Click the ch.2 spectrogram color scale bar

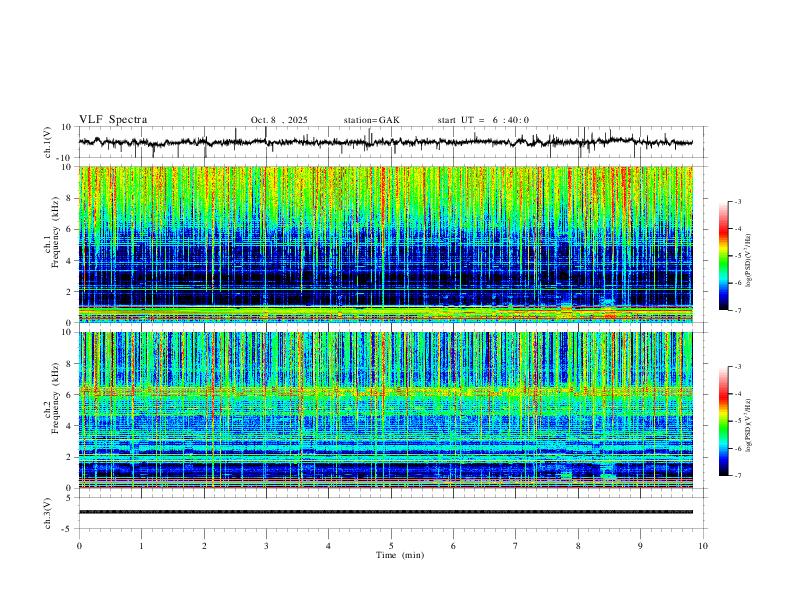click(x=723, y=421)
